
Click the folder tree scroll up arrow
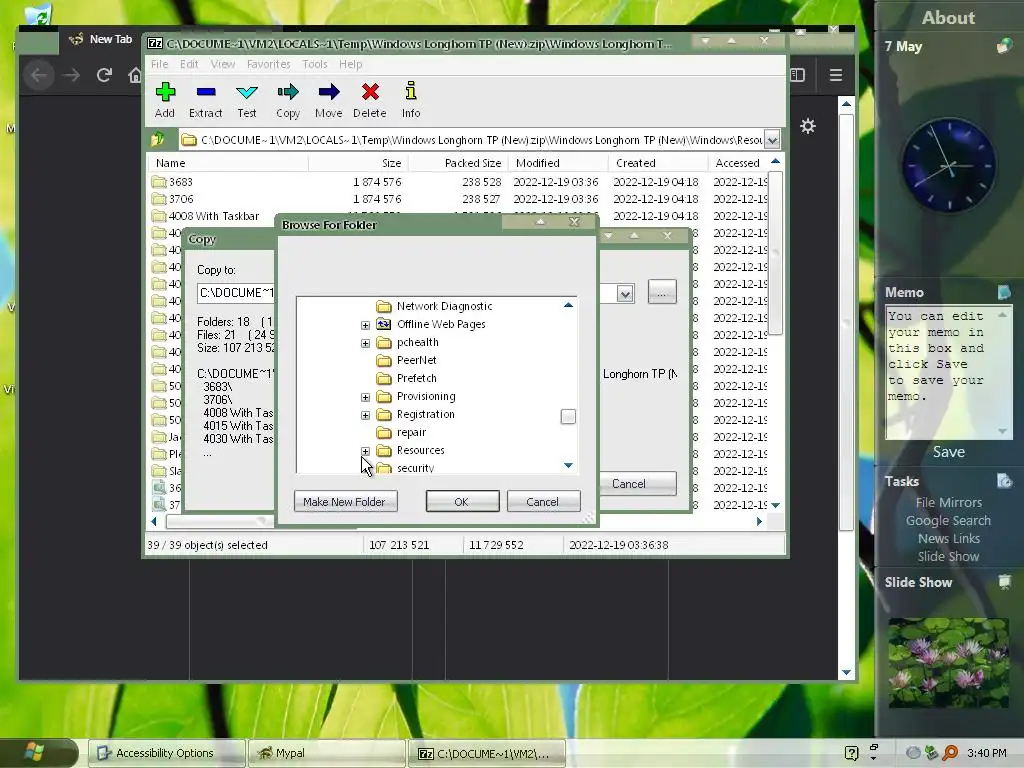click(x=568, y=305)
